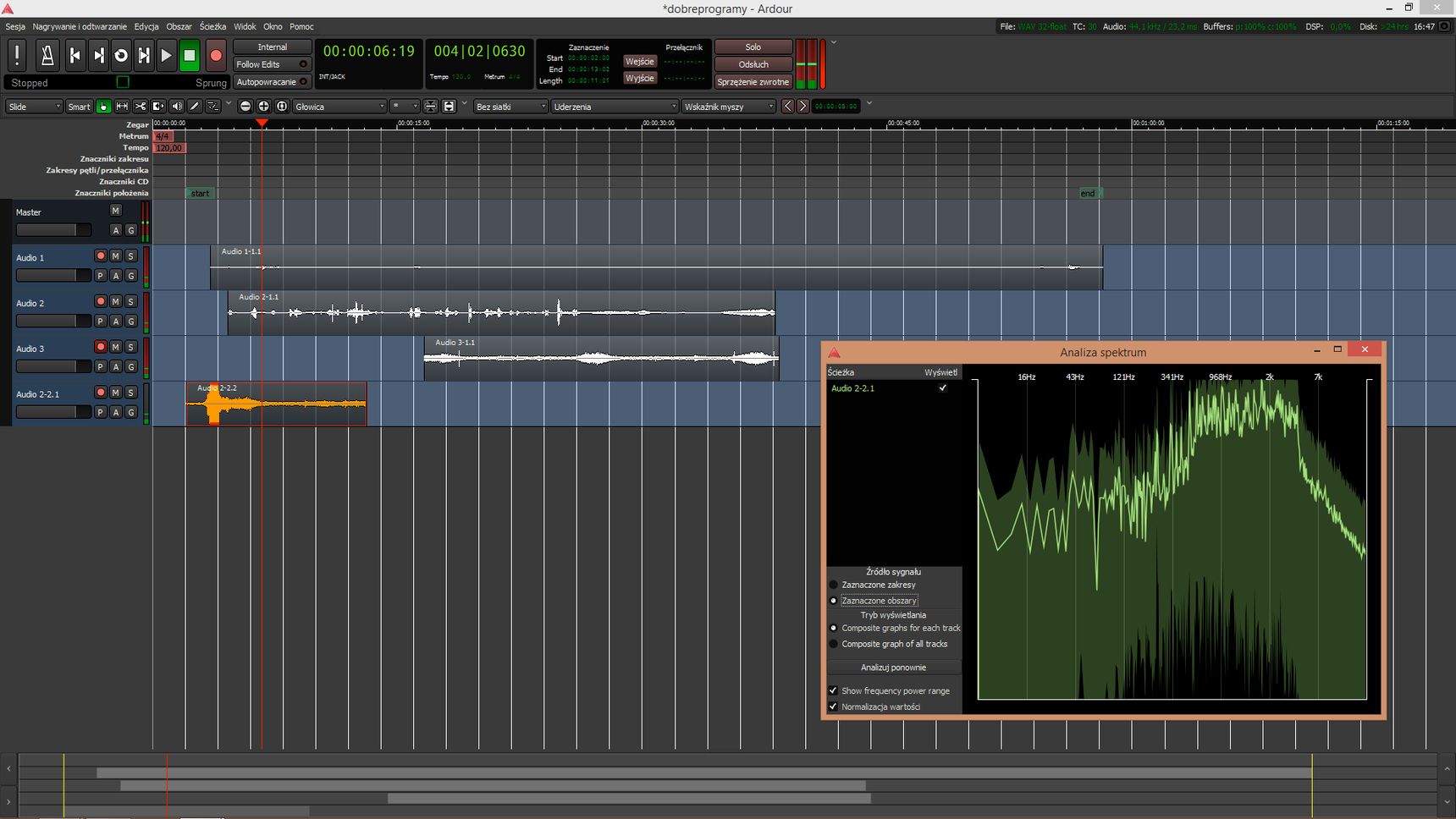This screenshot has height=819, width=1456.
Task: Expand zoom toolbar section chevron
Action: click(464, 104)
